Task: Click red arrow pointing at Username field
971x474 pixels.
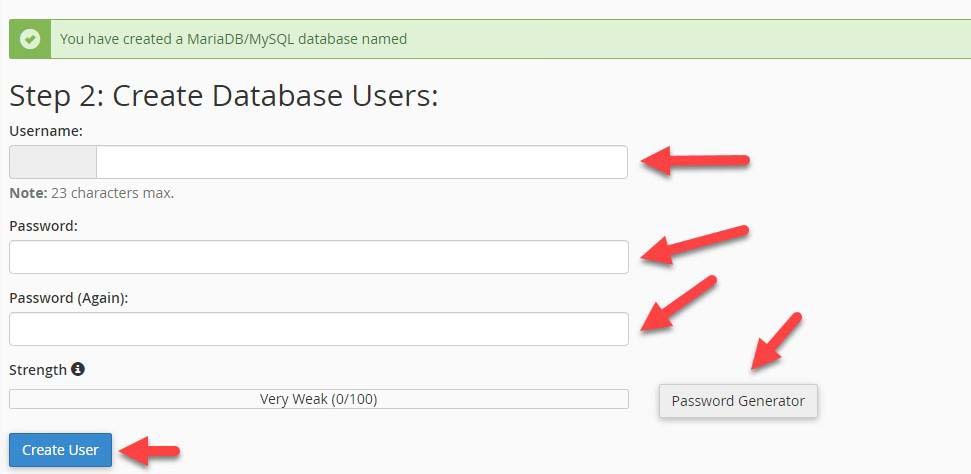Action: coord(695,161)
